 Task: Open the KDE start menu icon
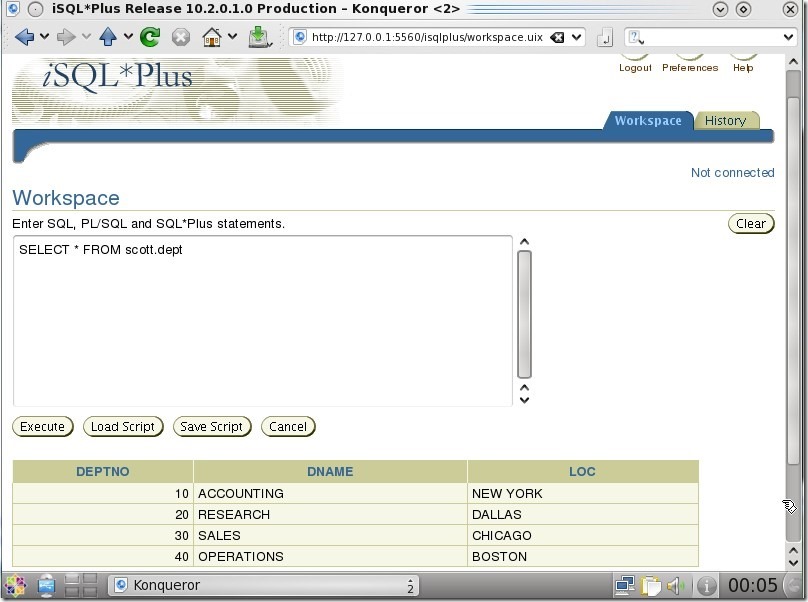(x=15, y=585)
